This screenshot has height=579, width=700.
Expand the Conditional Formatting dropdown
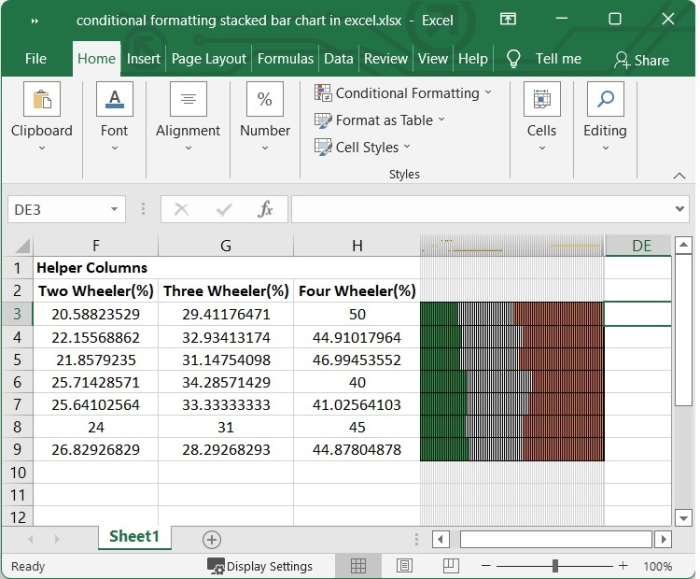(403, 93)
